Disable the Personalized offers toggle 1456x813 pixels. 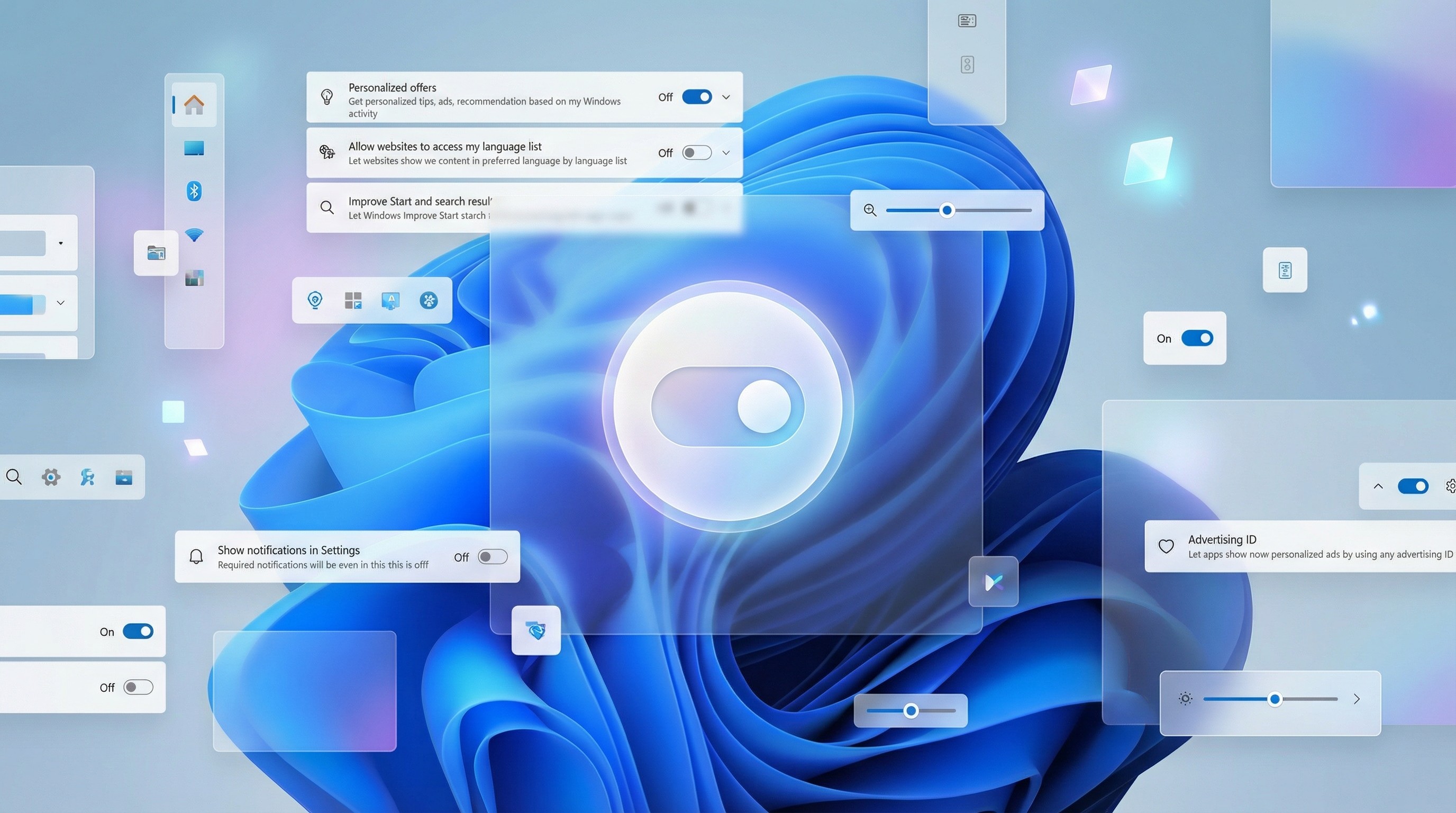tap(696, 97)
